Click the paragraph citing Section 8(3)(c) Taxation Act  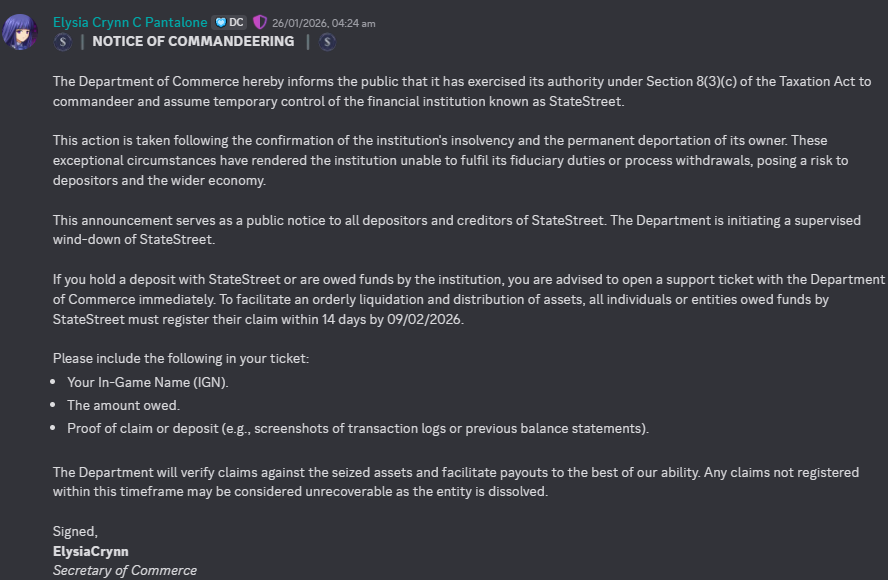[460, 90]
